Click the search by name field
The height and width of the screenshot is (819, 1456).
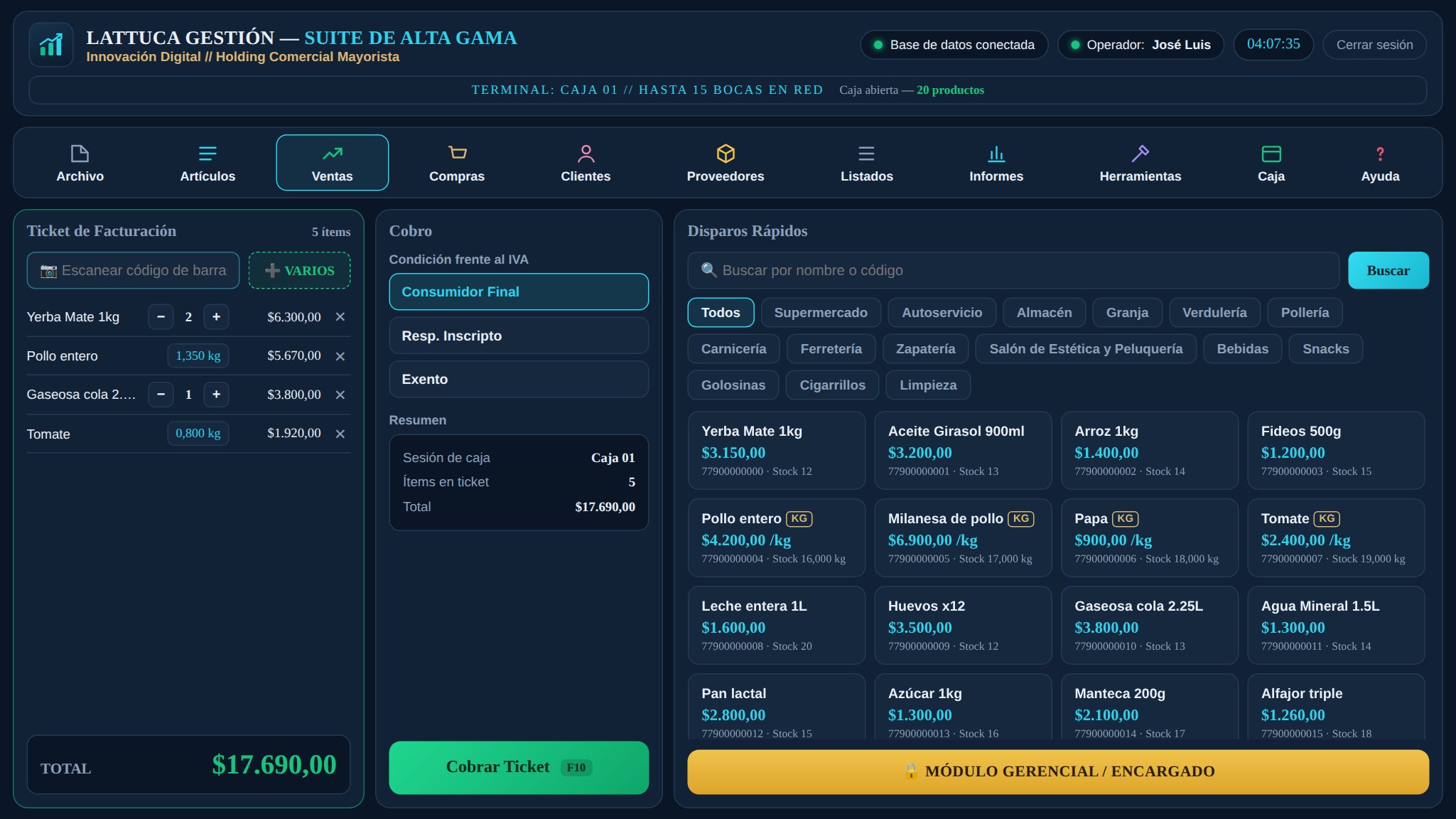click(1013, 270)
